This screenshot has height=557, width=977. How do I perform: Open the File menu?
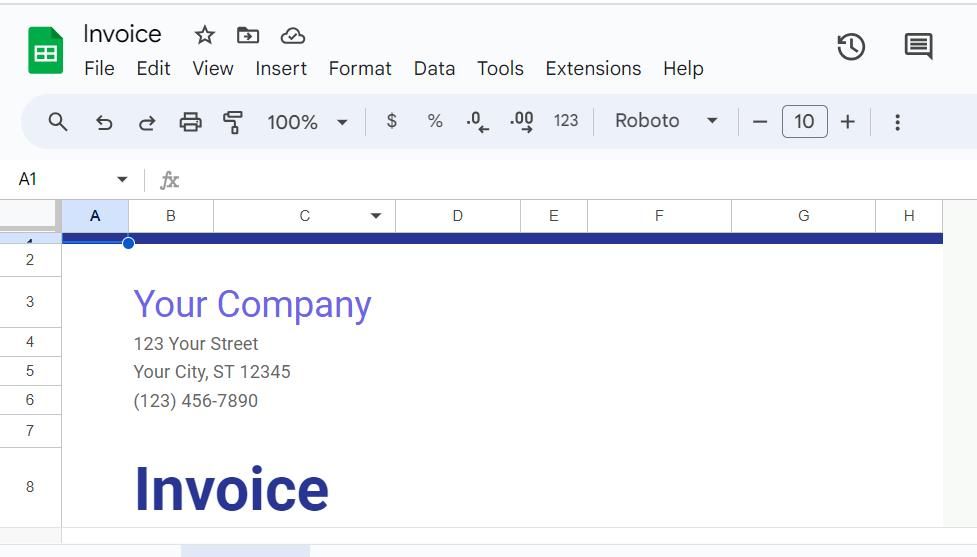[x=99, y=69]
